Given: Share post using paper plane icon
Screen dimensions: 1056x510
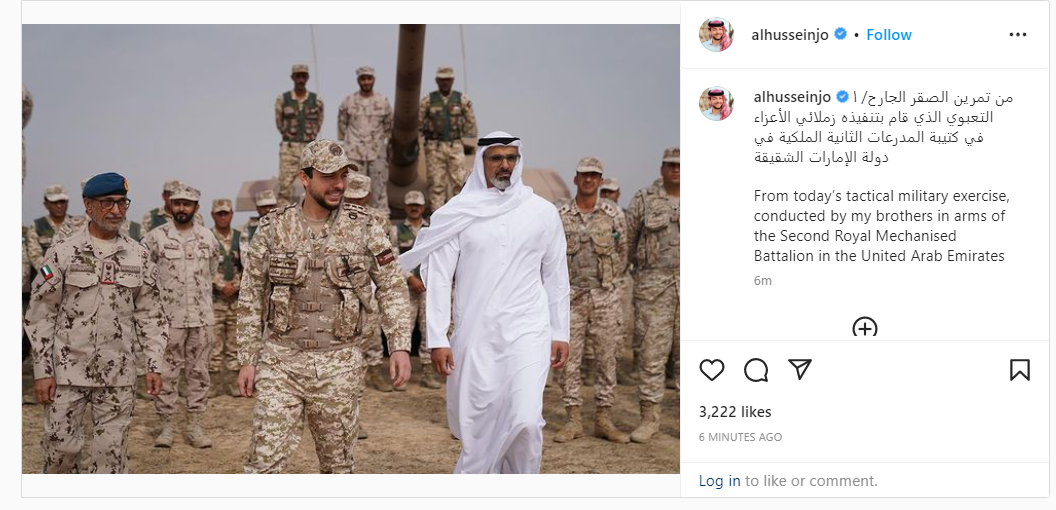Looking at the screenshot, I should pyautogui.click(x=799, y=369).
